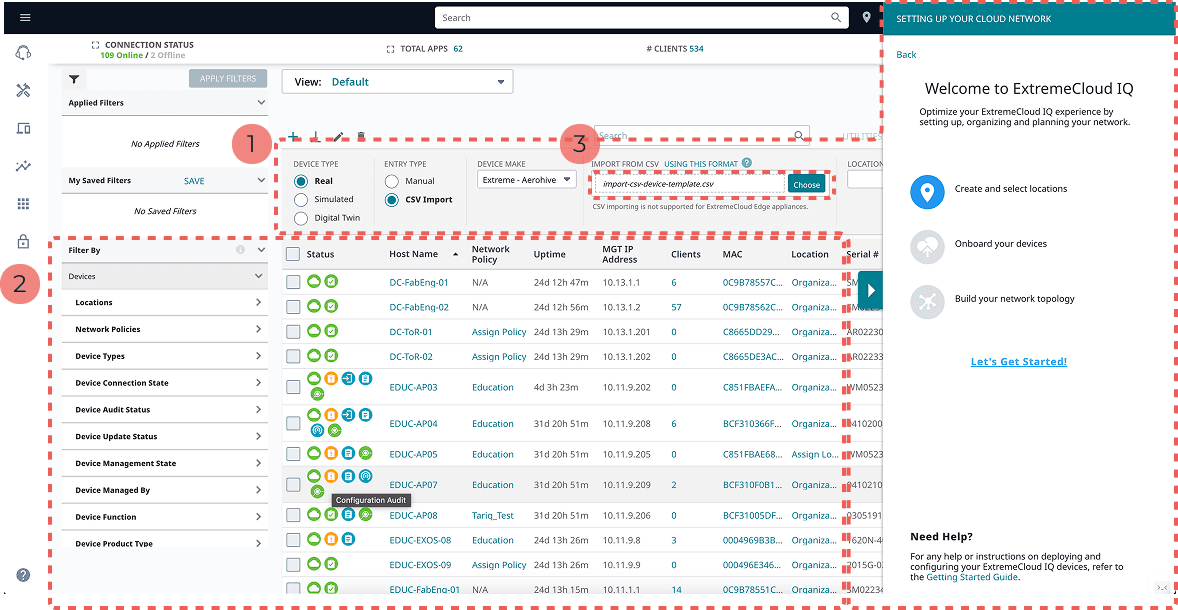Tick the select-all checkbox in table header
The height and width of the screenshot is (610, 1178).
[x=293, y=254]
